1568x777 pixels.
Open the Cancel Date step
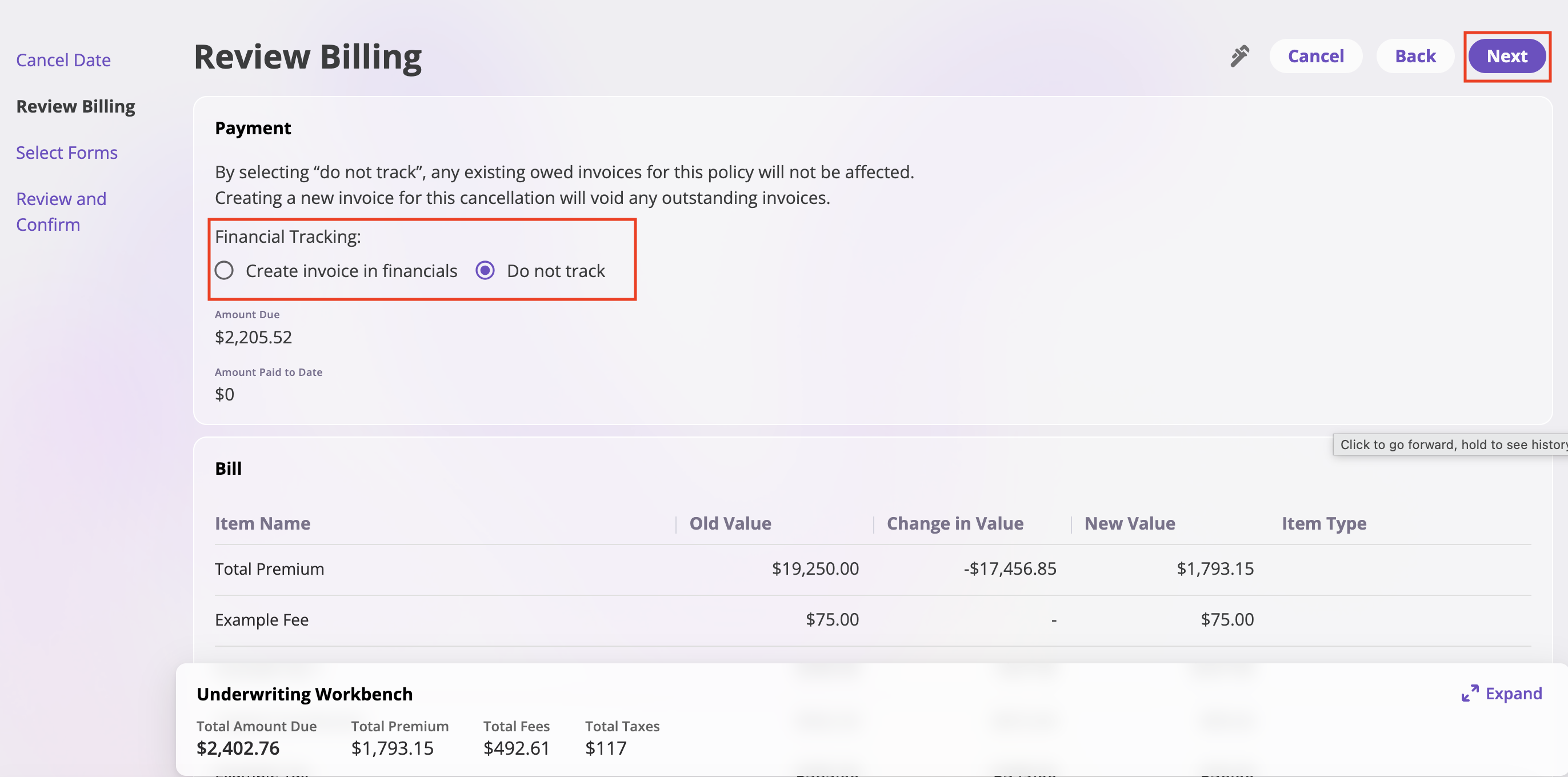63,59
